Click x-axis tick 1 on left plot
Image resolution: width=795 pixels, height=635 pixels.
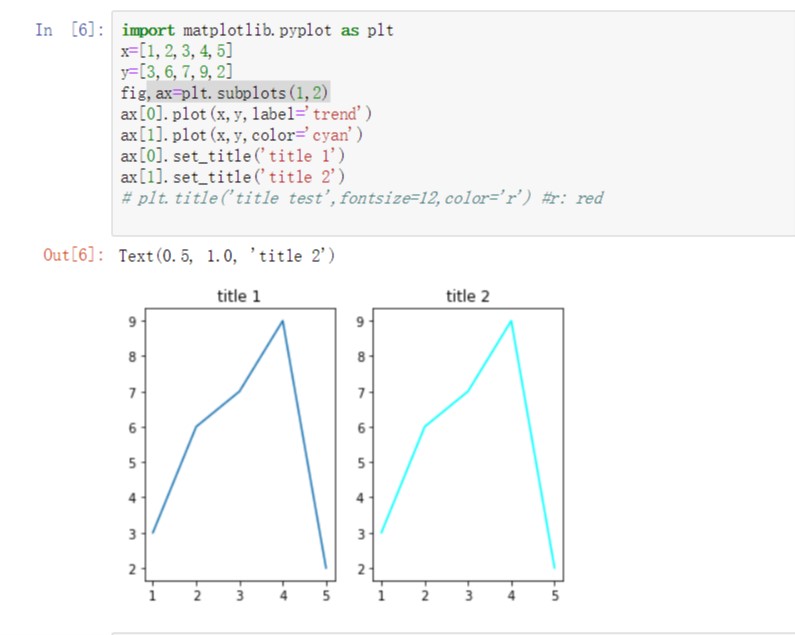[153, 595]
